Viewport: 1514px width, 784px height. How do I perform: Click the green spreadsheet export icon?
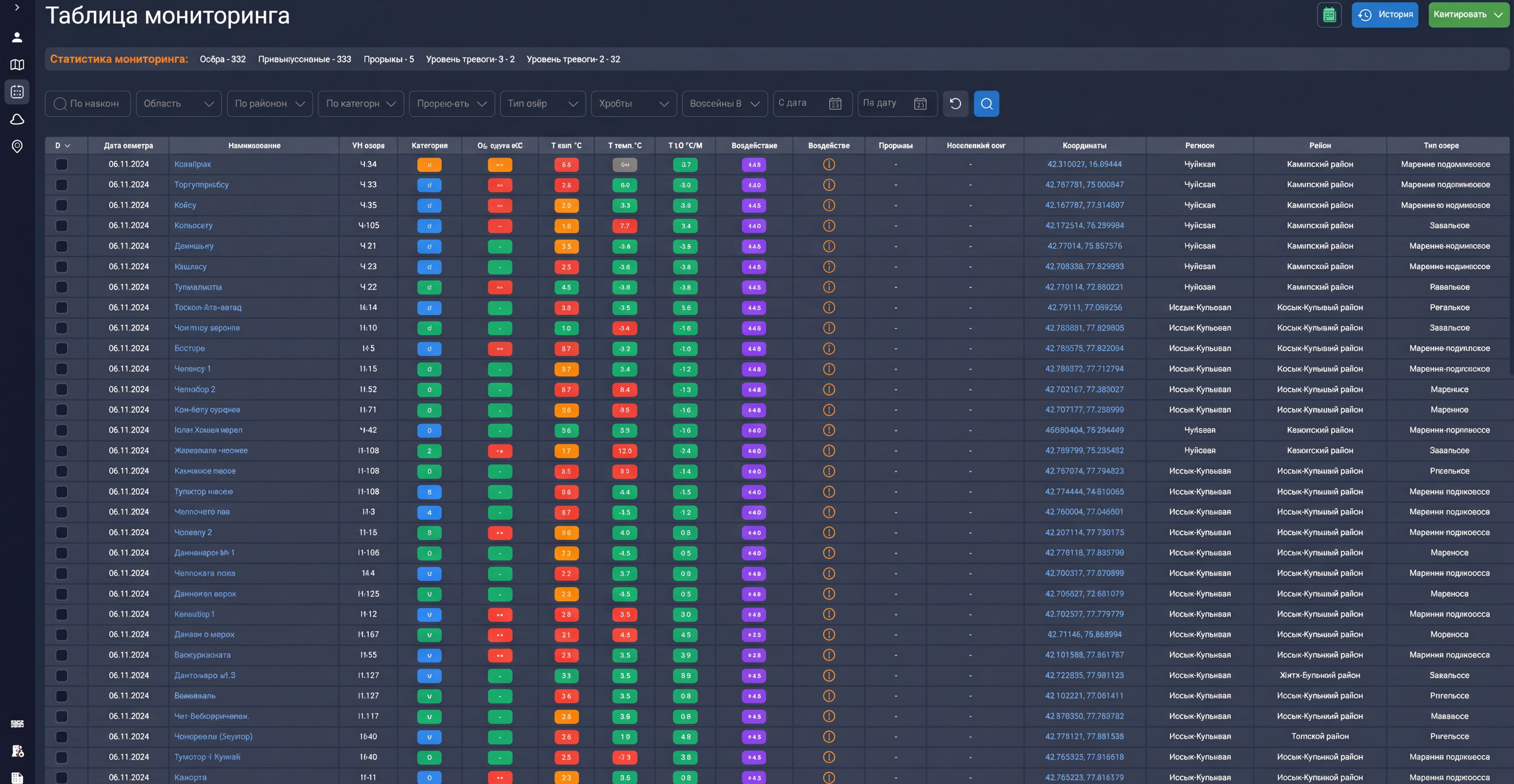click(1329, 15)
